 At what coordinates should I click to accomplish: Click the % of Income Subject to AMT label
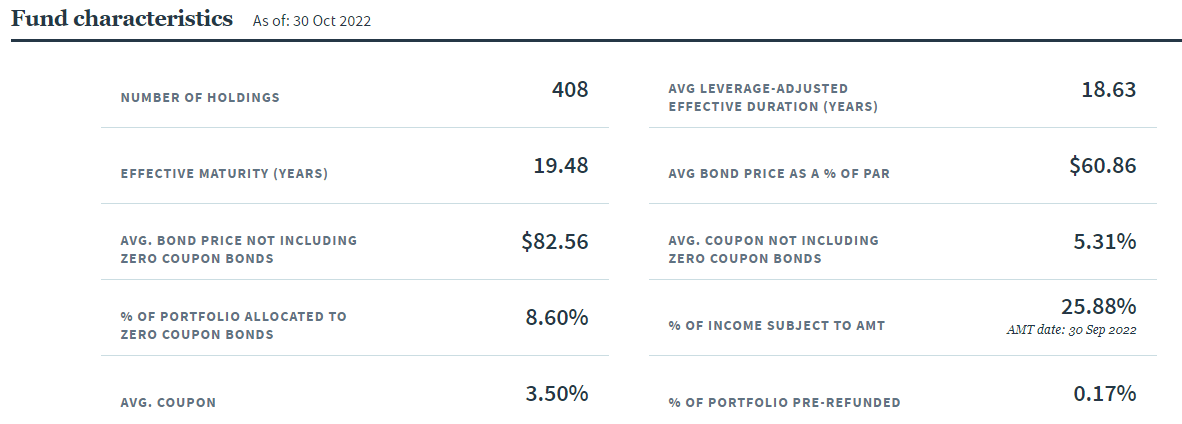(776, 326)
